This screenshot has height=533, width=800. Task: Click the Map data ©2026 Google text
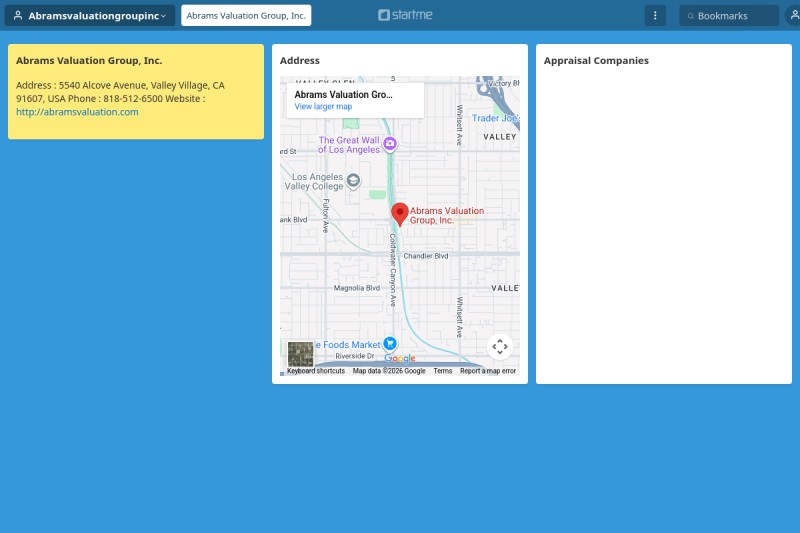pos(389,371)
